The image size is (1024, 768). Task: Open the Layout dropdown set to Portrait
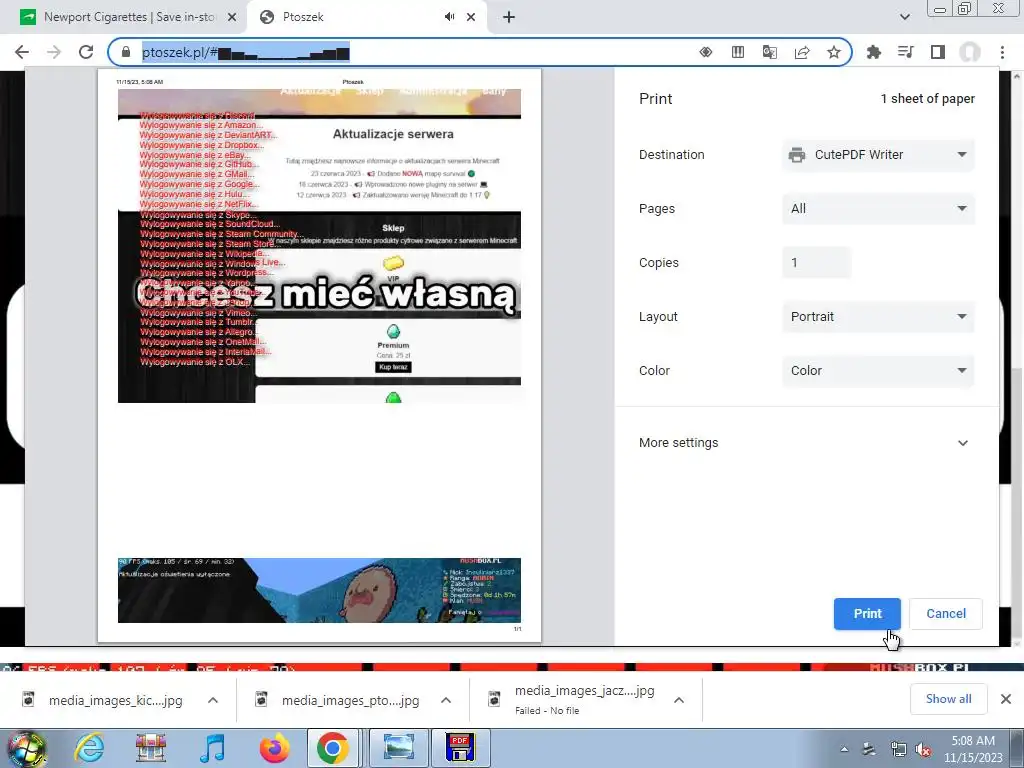click(878, 317)
